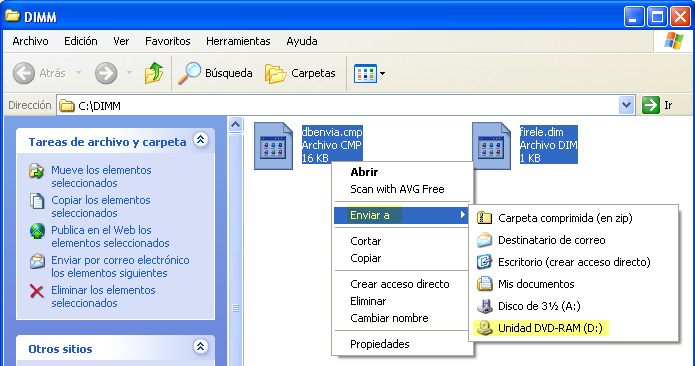Open the Atrás history dropdown arrow
The width and height of the screenshot is (695, 366).
coord(78,72)
